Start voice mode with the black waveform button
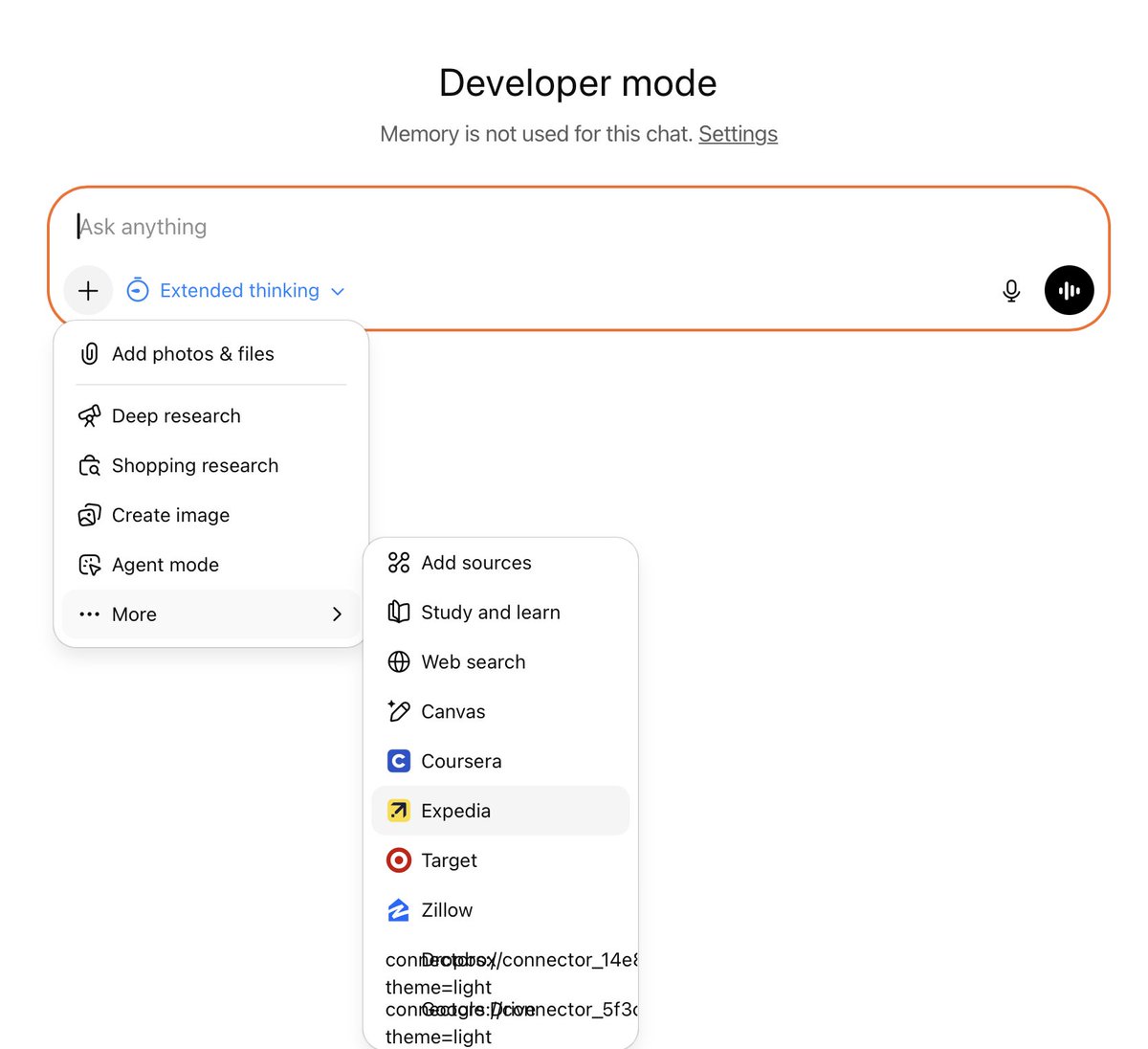This screenshot has width=1148, height=1049. click(x=1069, y=290)
